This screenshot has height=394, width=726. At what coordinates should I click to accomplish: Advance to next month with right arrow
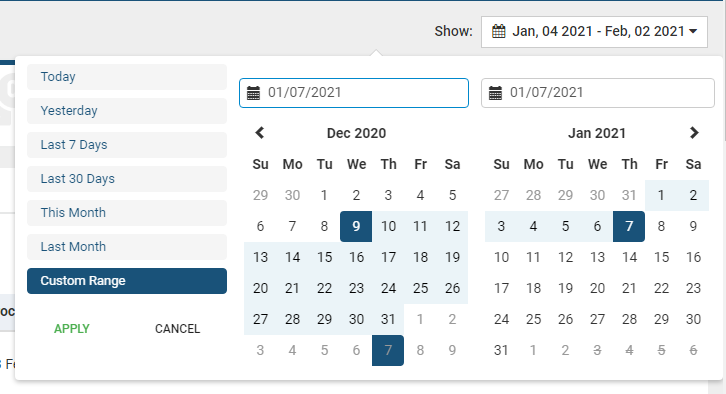pyautogui.click(x=694, y=133)
